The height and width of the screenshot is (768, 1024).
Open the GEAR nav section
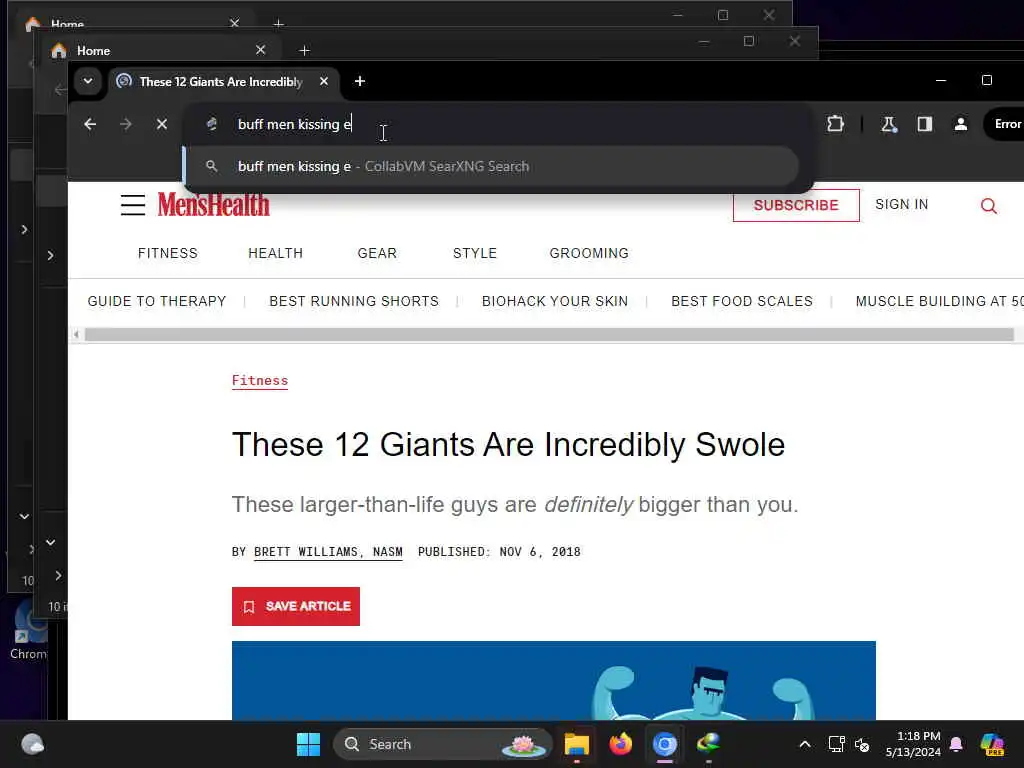click(377, 253)
